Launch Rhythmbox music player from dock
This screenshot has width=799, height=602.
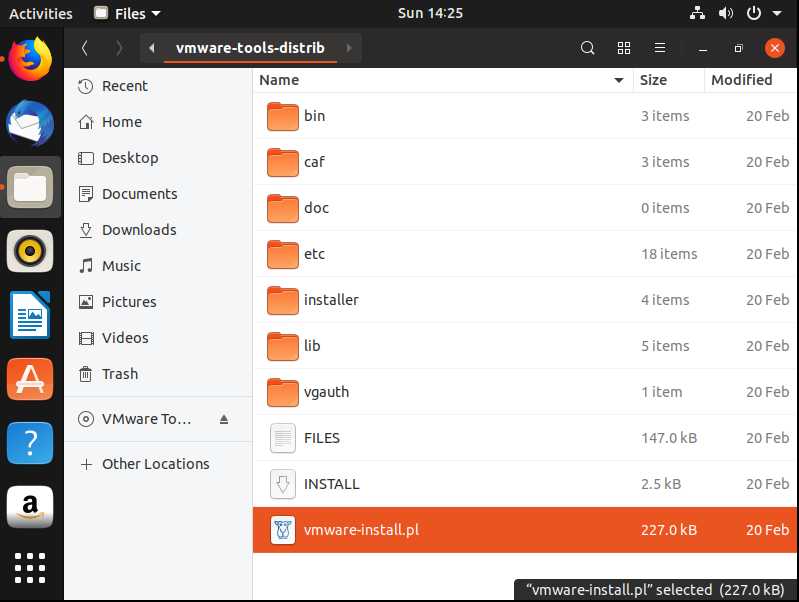pyautogui.click(x=30, y=251)
